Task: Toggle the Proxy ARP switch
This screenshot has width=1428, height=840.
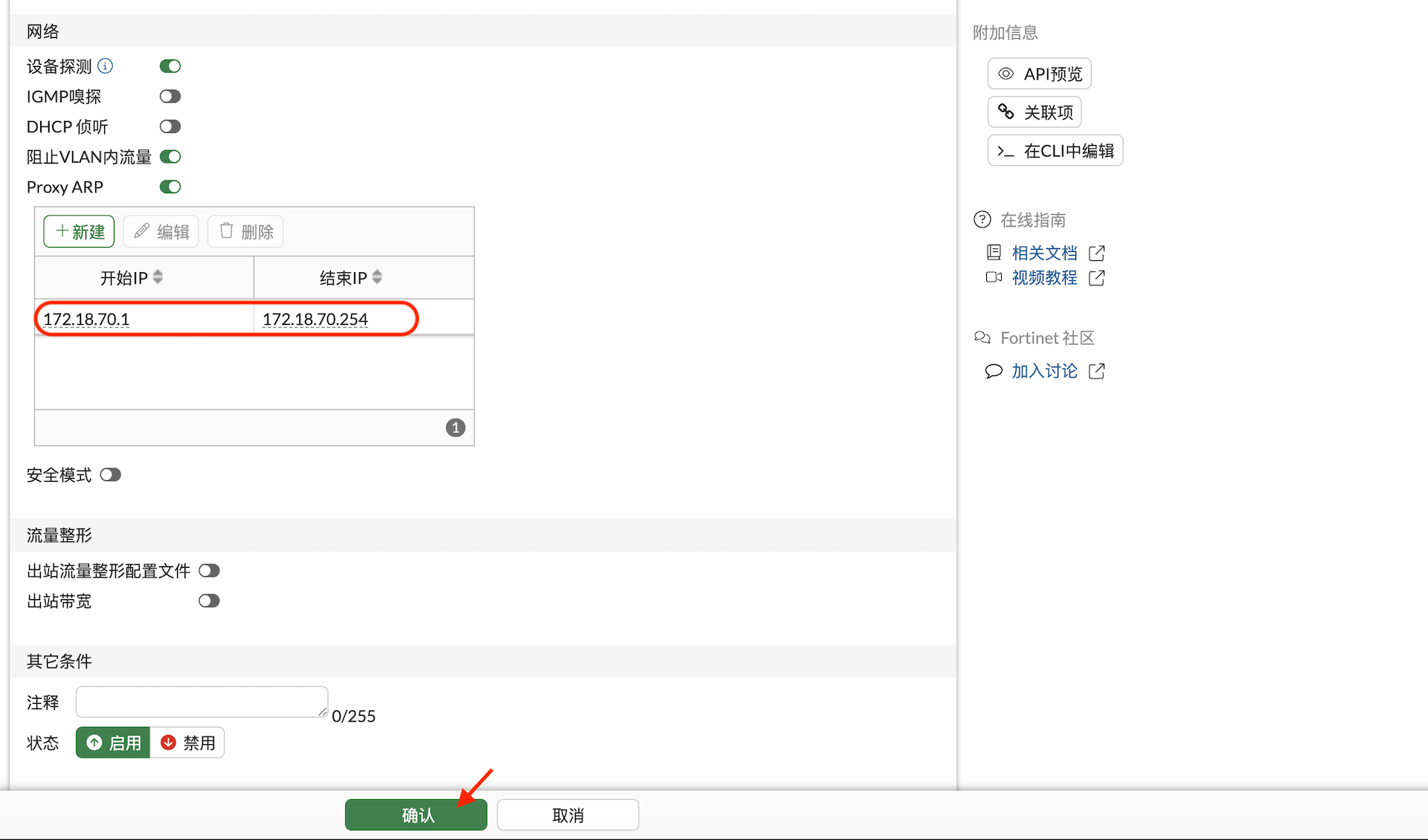Action: point(170,187)
